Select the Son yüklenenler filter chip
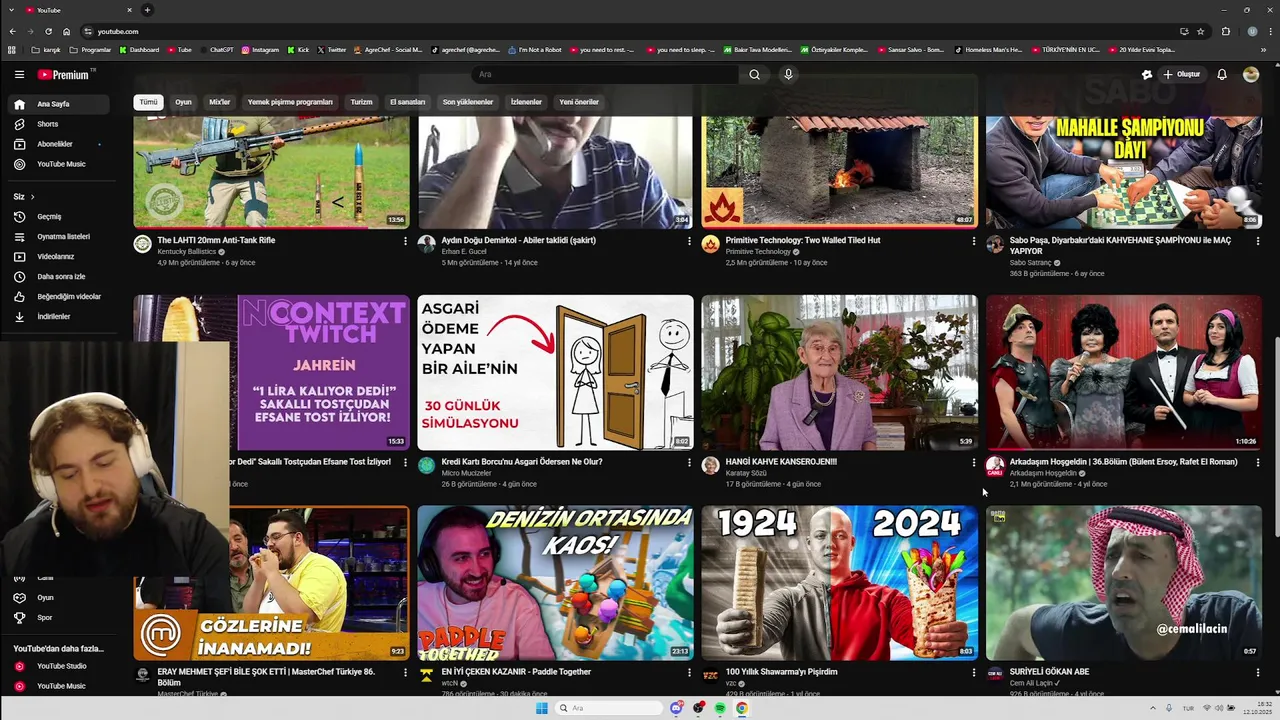This screenshot has width=1280, height=720. coord(468,102)
